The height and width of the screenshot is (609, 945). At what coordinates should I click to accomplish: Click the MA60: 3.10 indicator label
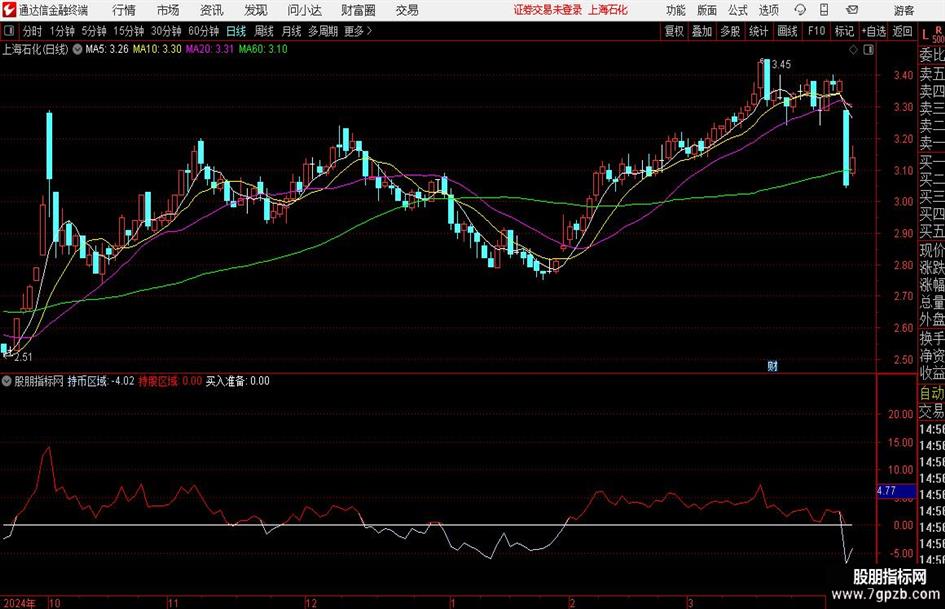[263, 49]
